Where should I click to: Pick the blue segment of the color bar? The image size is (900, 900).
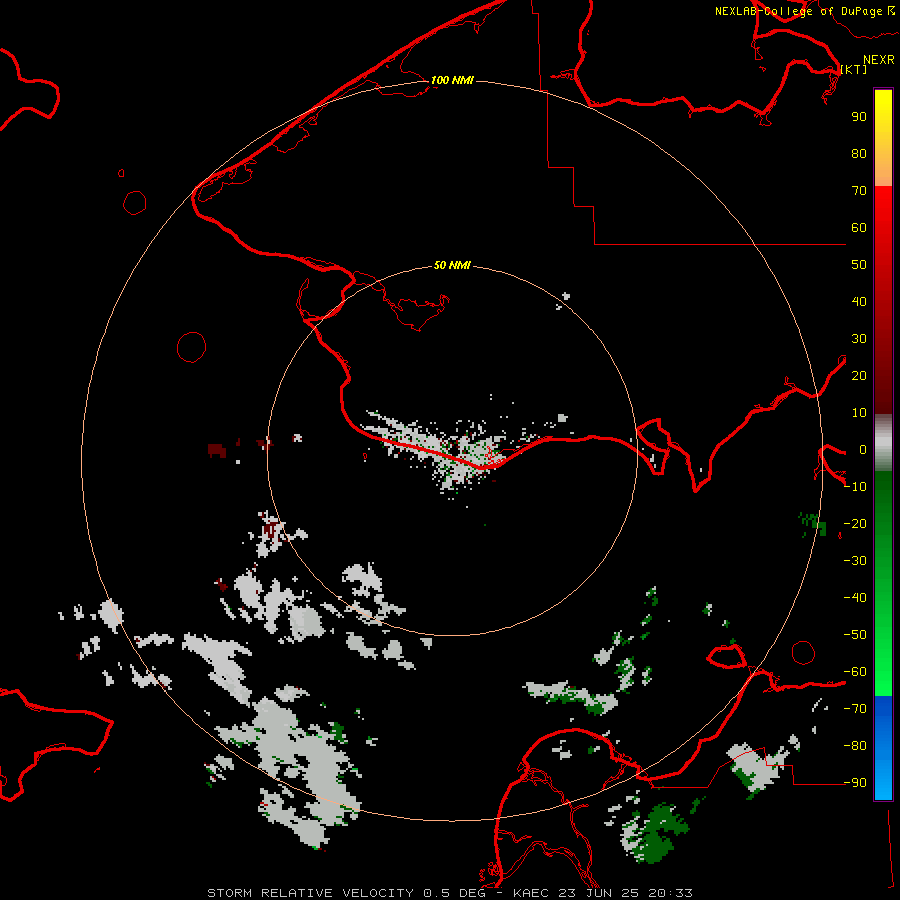tap(883, 746)
